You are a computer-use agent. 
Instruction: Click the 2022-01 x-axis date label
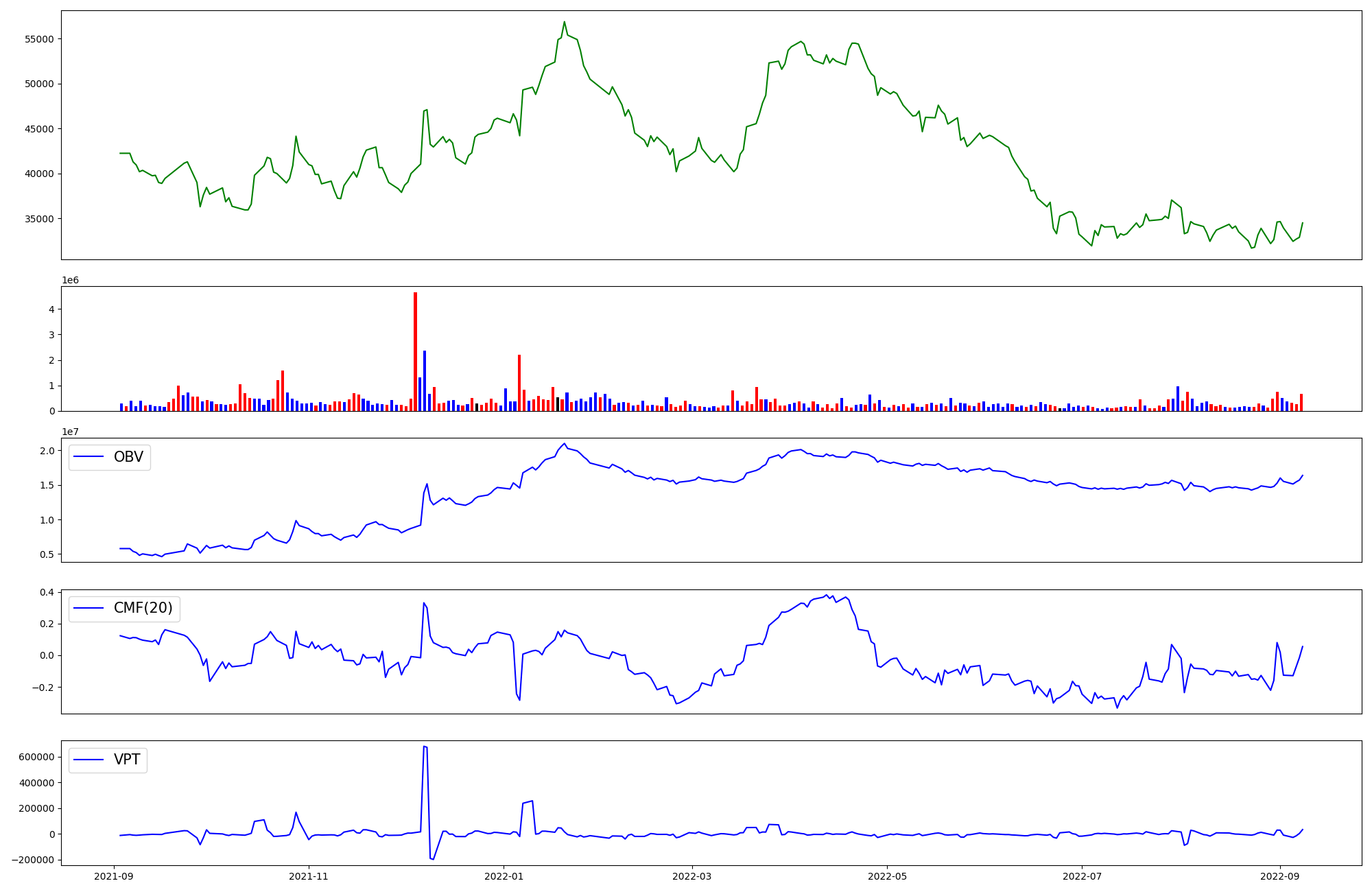[x=504, y=876]
